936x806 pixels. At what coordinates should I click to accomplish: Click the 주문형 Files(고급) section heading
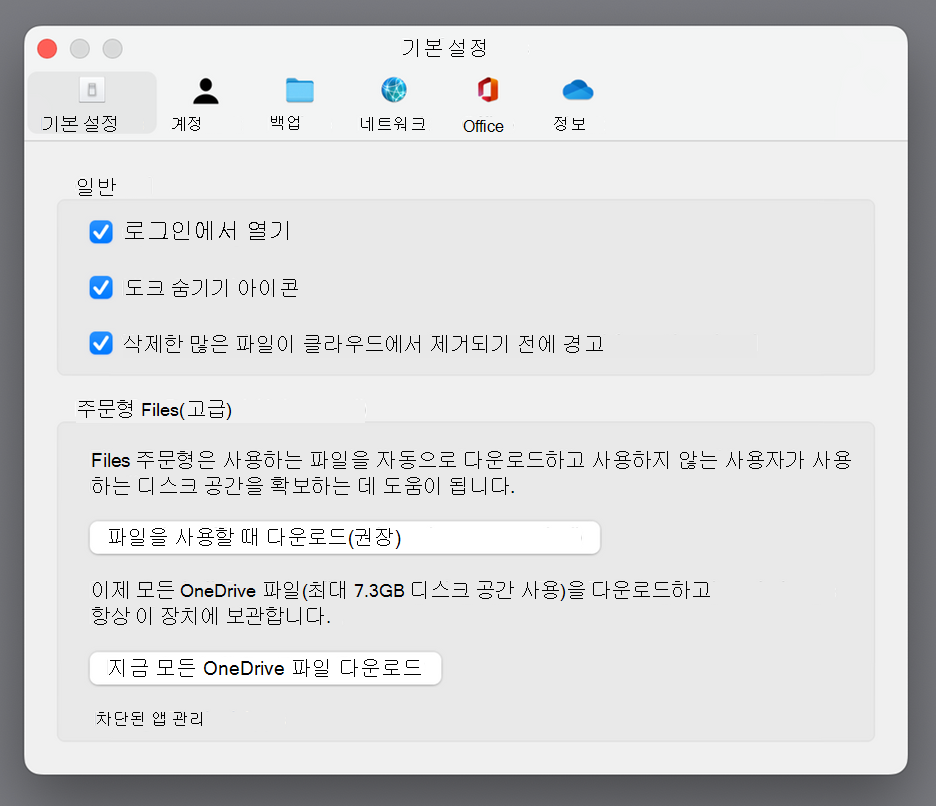[154, 410]
